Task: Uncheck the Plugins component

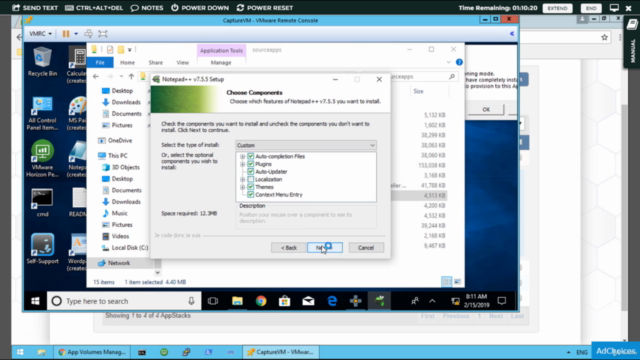Action: [x=251, y=164]
